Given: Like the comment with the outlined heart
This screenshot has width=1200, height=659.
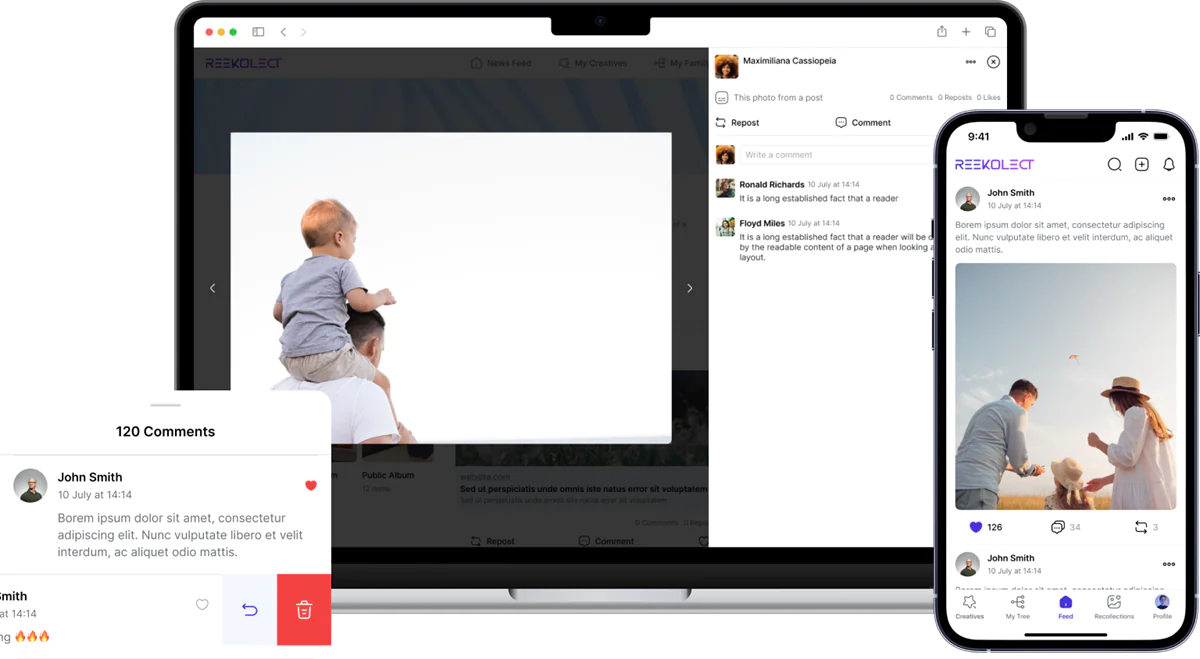Looking at the screenshot, I should click(x=202, y=605).
